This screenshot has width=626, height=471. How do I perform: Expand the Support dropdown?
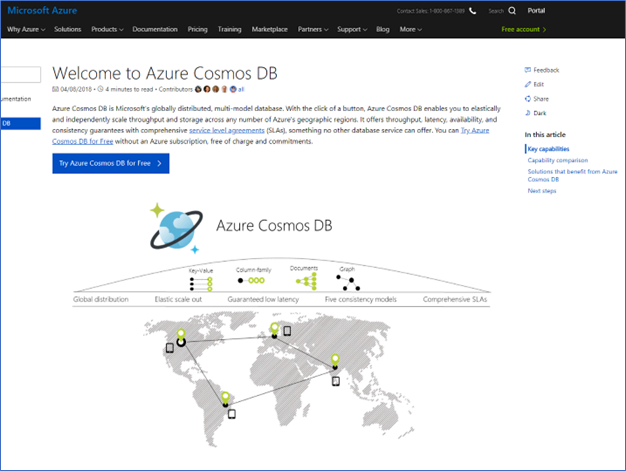click(x=352, y=29)
